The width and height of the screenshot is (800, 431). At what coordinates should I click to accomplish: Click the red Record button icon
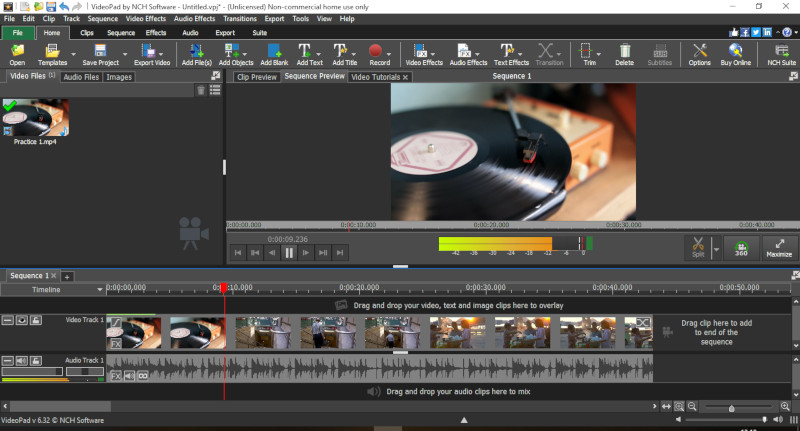[376, 50]
